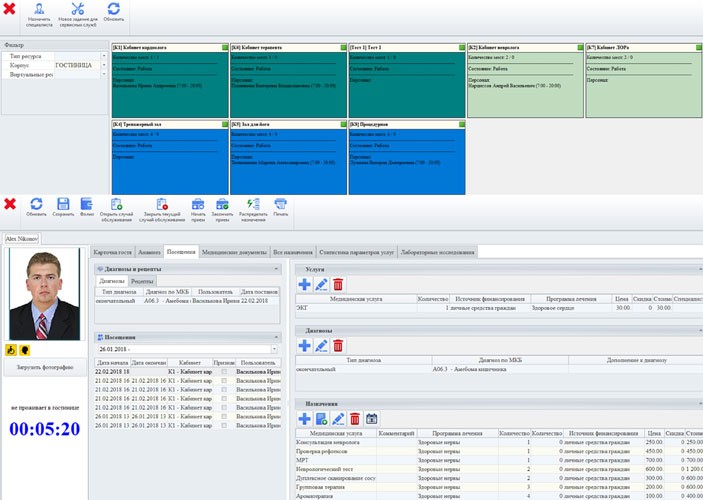Toggle checkbox in the 22.02.2018 visit row
The image size is (703, 500).
(224, 372)
